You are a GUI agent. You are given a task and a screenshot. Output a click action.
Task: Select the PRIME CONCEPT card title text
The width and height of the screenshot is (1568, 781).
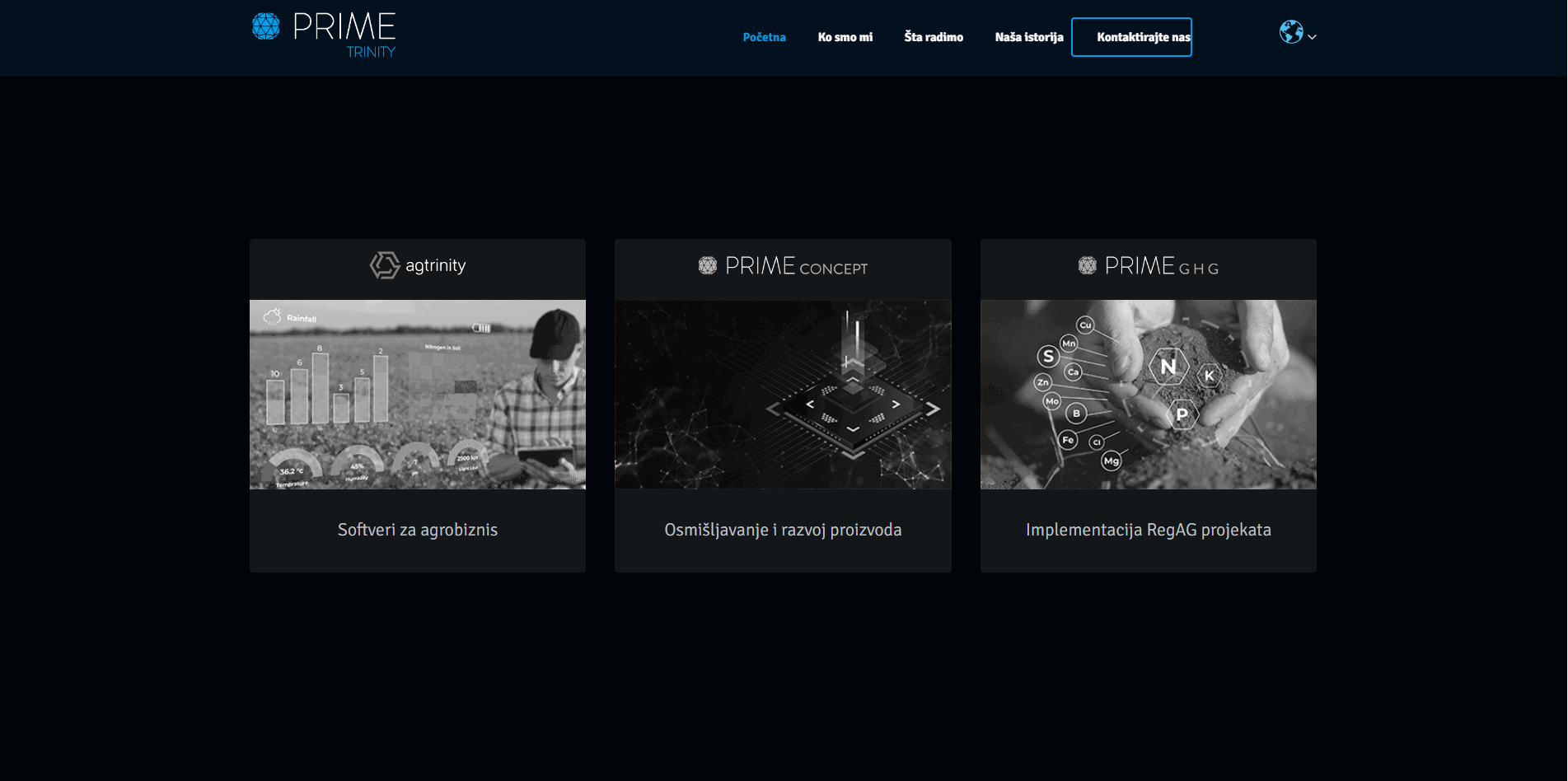pos(796,266)
